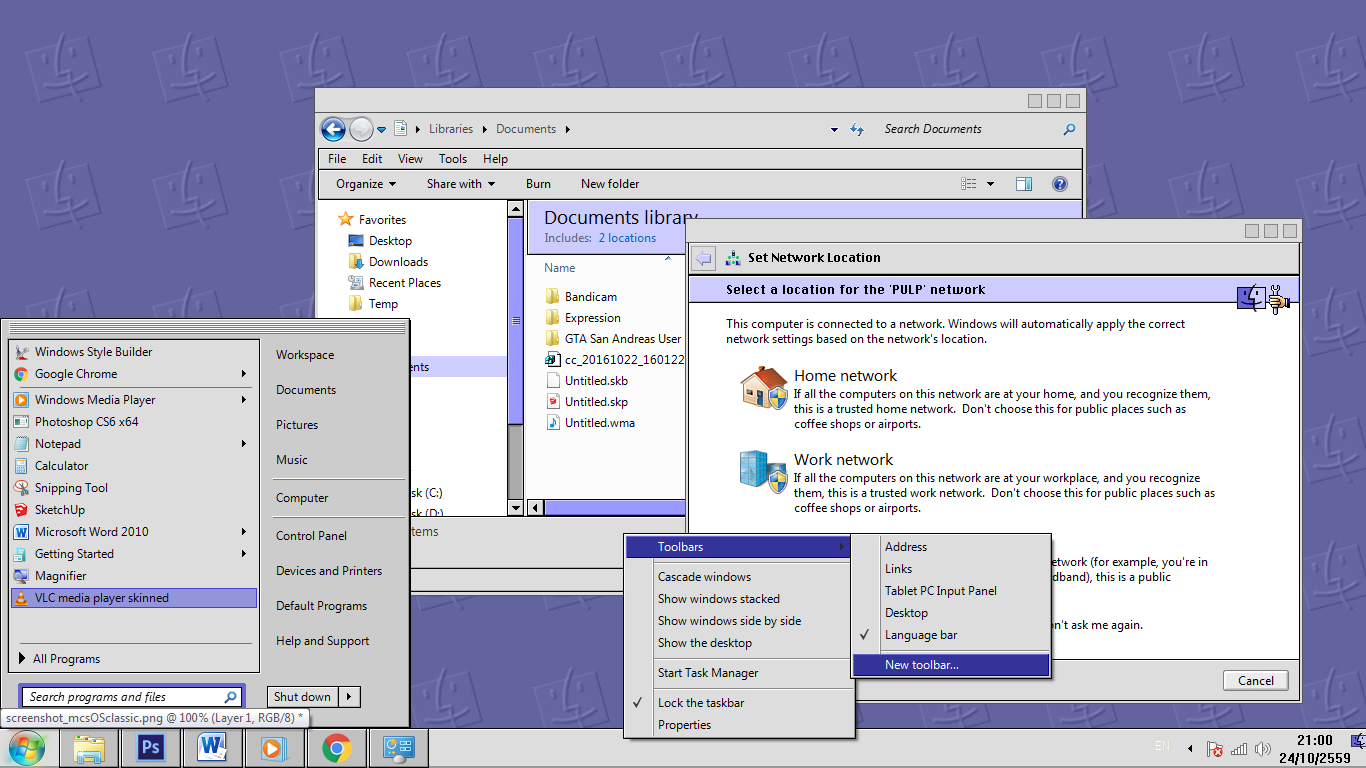Select New toolbar... menu entry
Screen dimensions: 1366x768
point(921,665)
